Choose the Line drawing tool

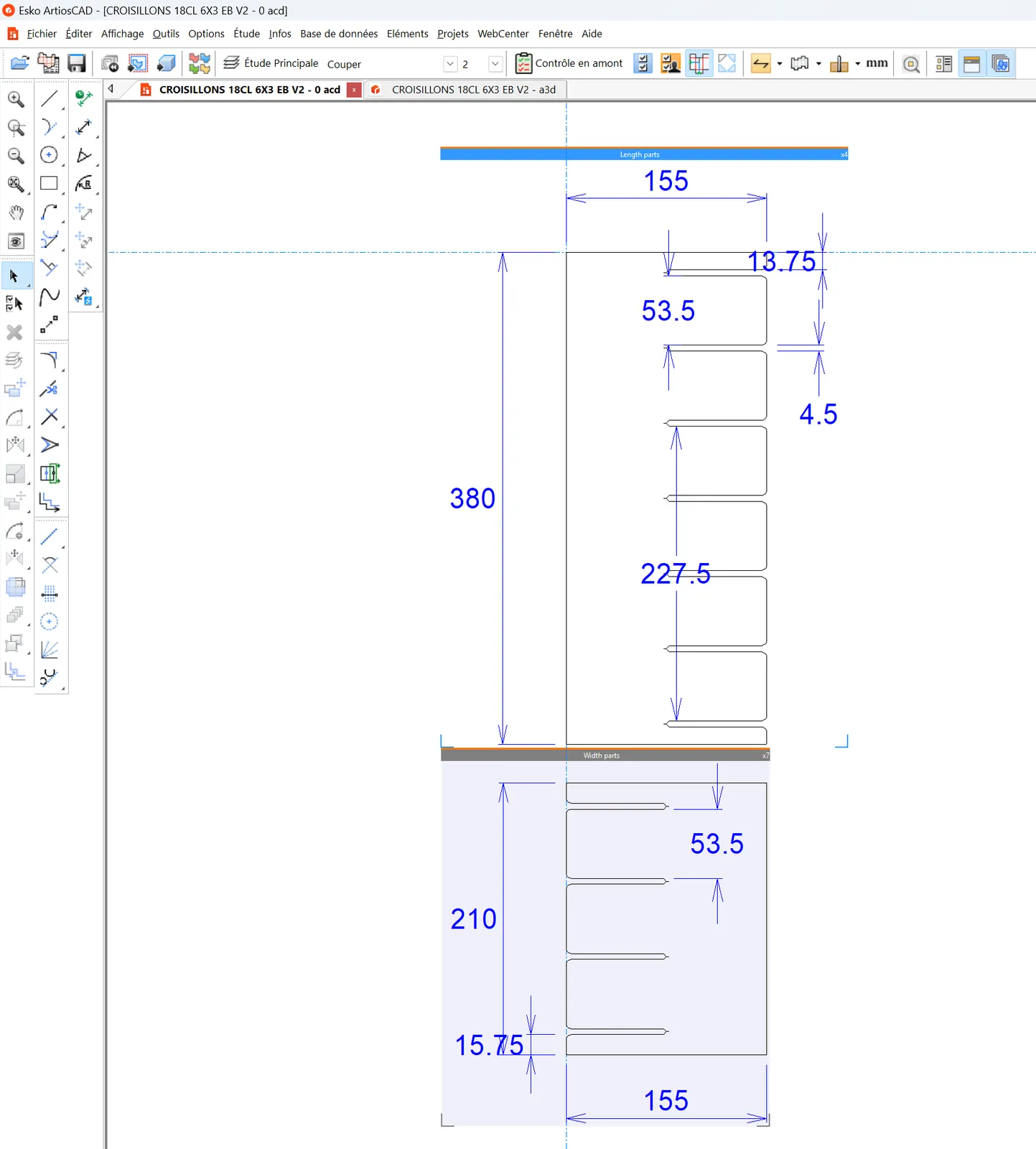coord(50,98)
